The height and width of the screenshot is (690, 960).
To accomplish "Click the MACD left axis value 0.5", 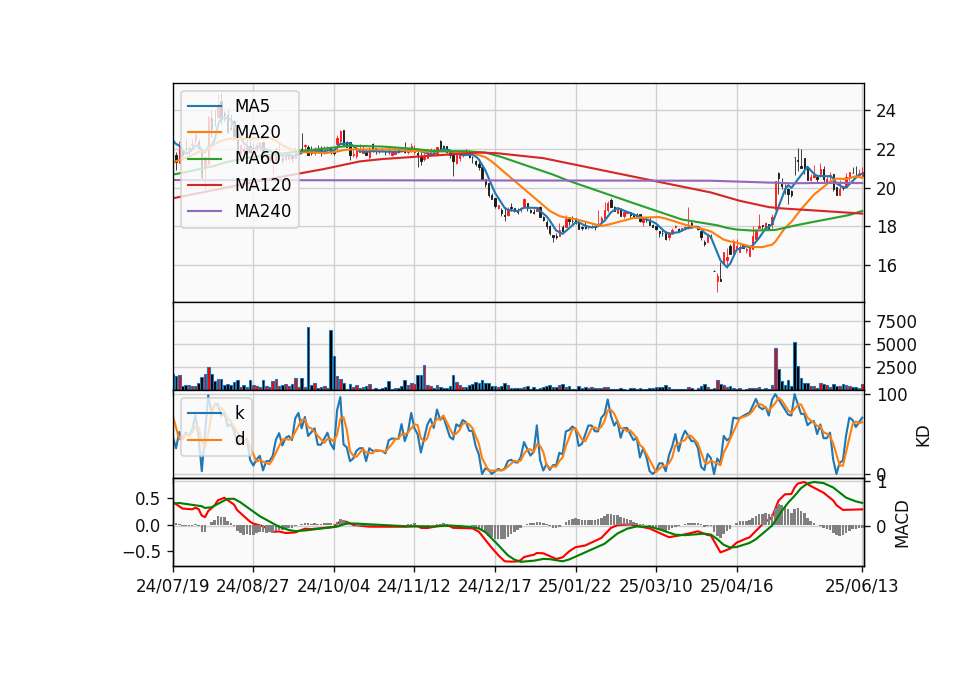I will pos(148,499).
